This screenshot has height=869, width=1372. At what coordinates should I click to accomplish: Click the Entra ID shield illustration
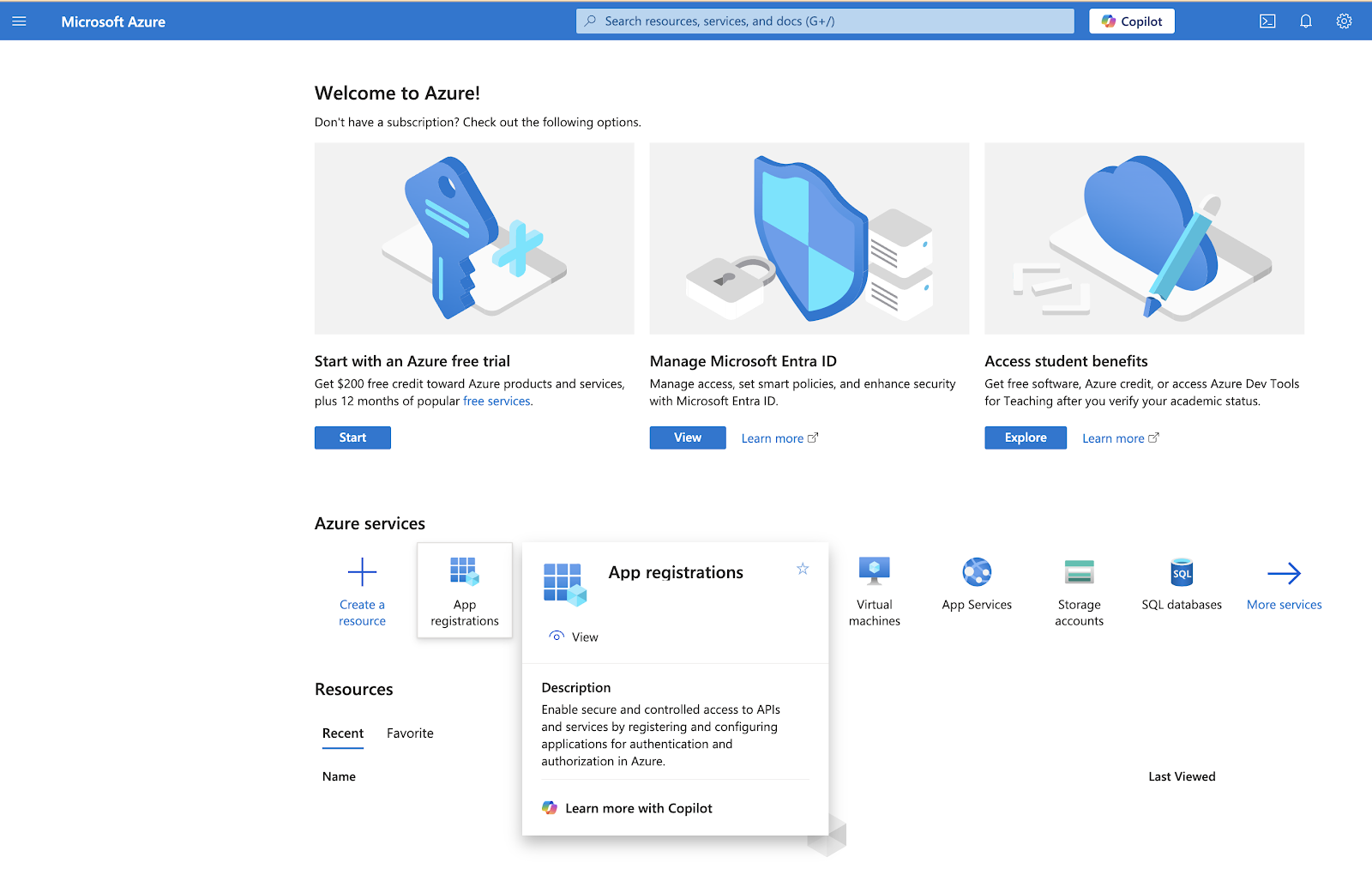point(809,238)
